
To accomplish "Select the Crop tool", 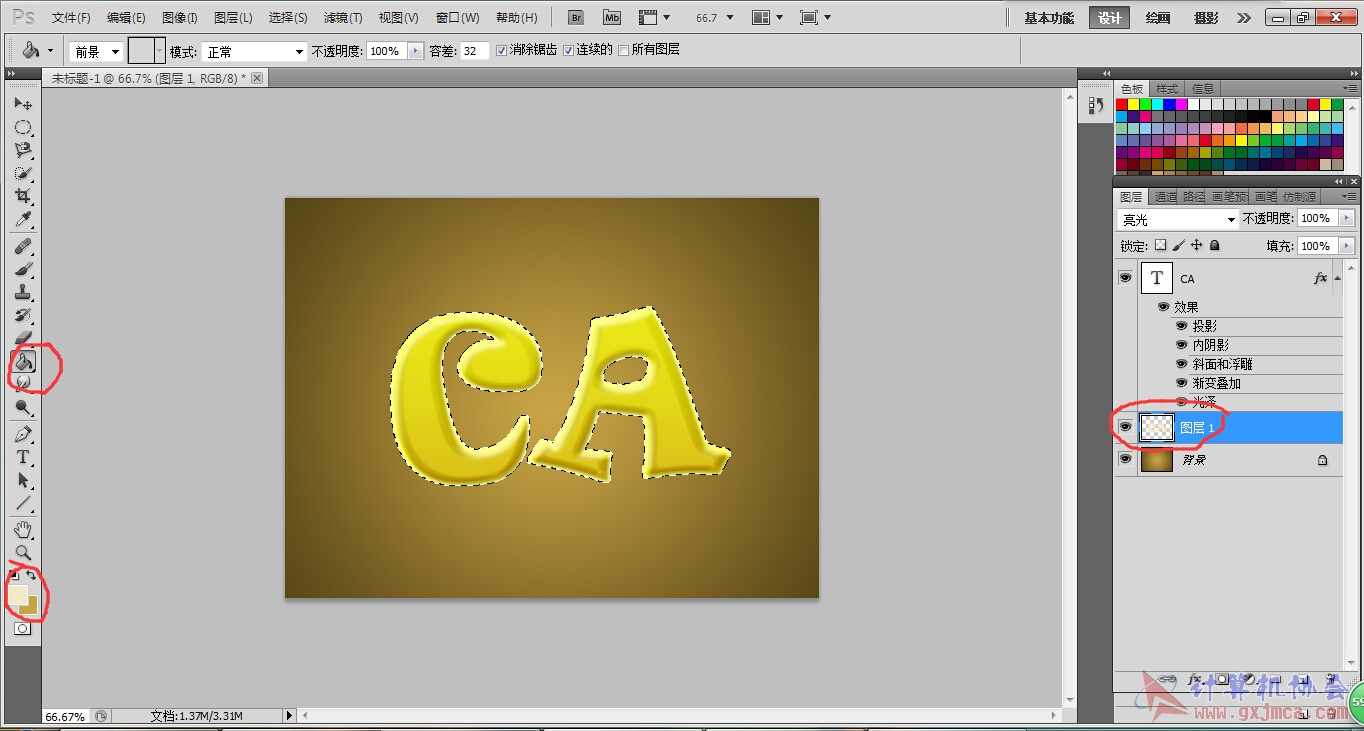I will [x=23, y=197].
